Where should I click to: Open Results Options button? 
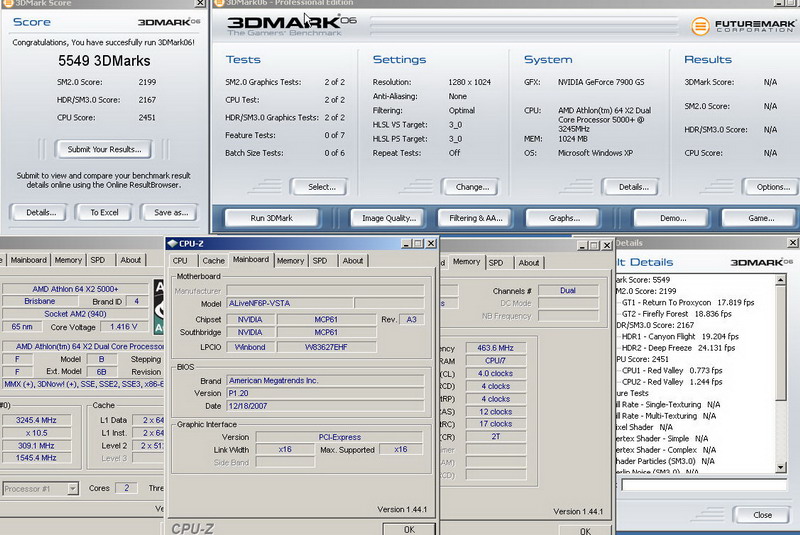[771, 187]
